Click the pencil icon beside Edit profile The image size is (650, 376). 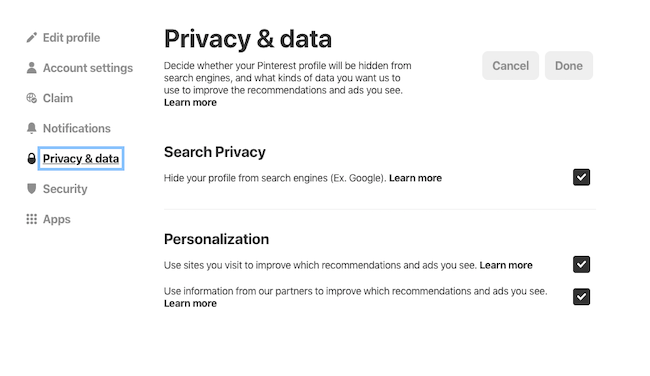[x=32, y=38]
